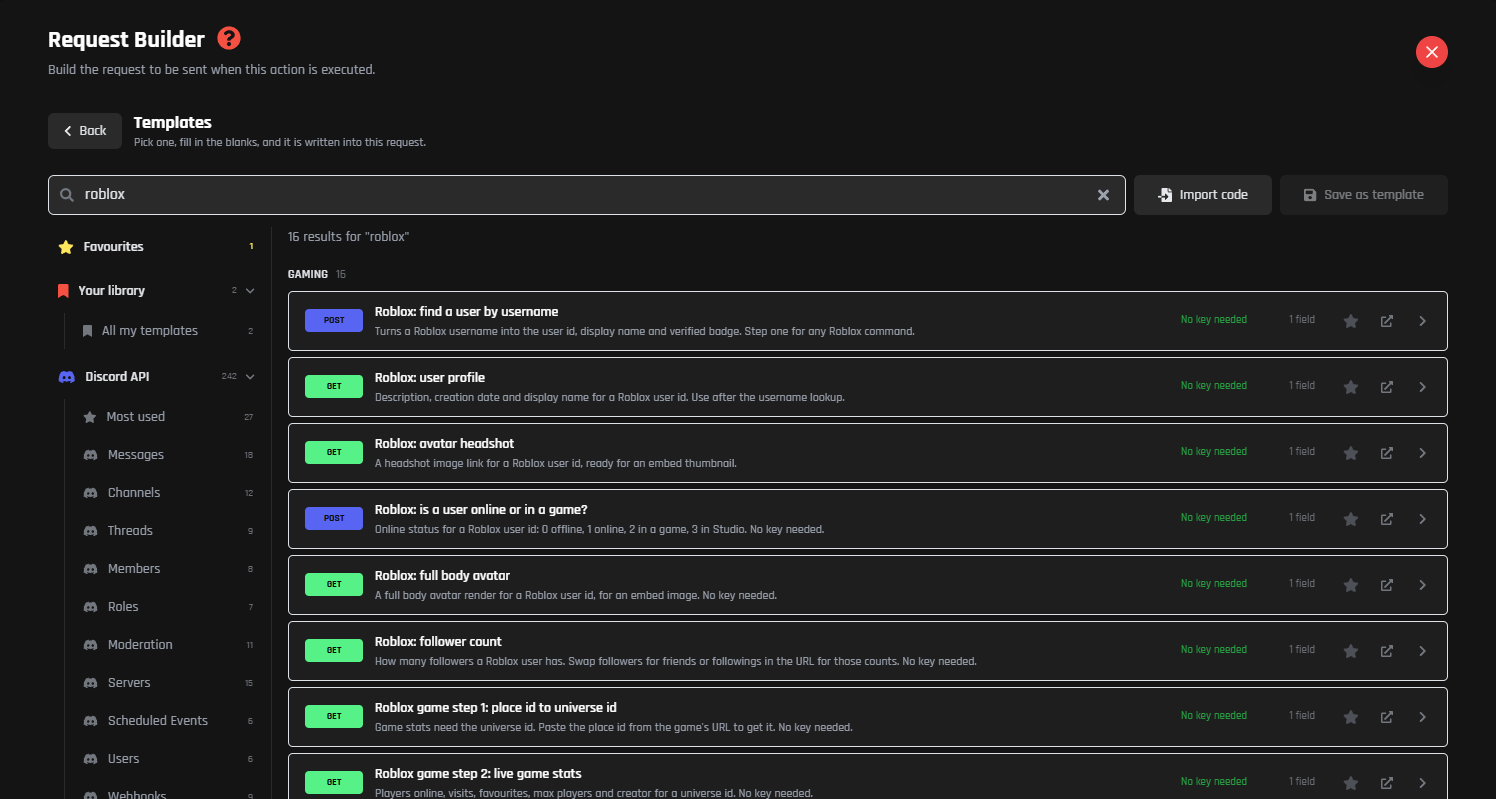The width and height of the screenshot is (1496, 799).
Task: Expand 'Roblox game step 1' chevron
Action: click(1423, 717)
